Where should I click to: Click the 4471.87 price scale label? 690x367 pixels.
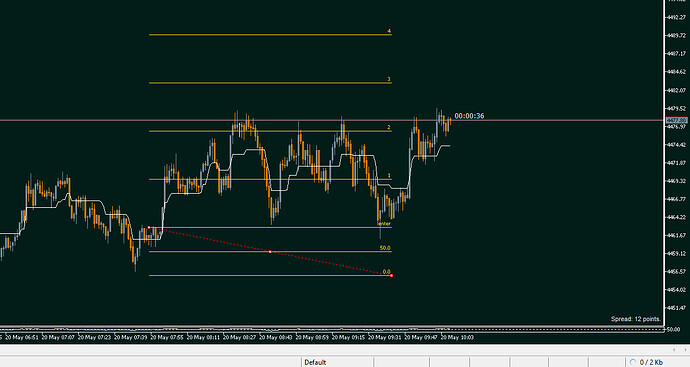[677, 163]
